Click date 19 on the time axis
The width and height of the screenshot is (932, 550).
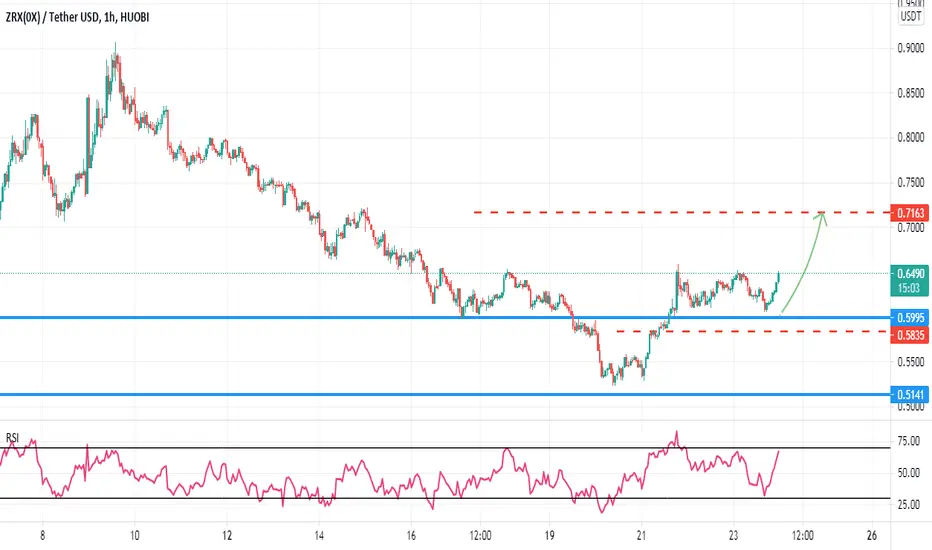click(x=549, y=535)
